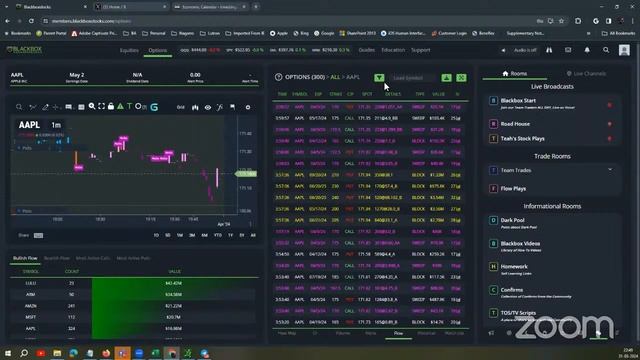The width and height of the screenshot is (640, 360).
Task: Click the lock icon on chart toolbar
Action: pos(111,107)
